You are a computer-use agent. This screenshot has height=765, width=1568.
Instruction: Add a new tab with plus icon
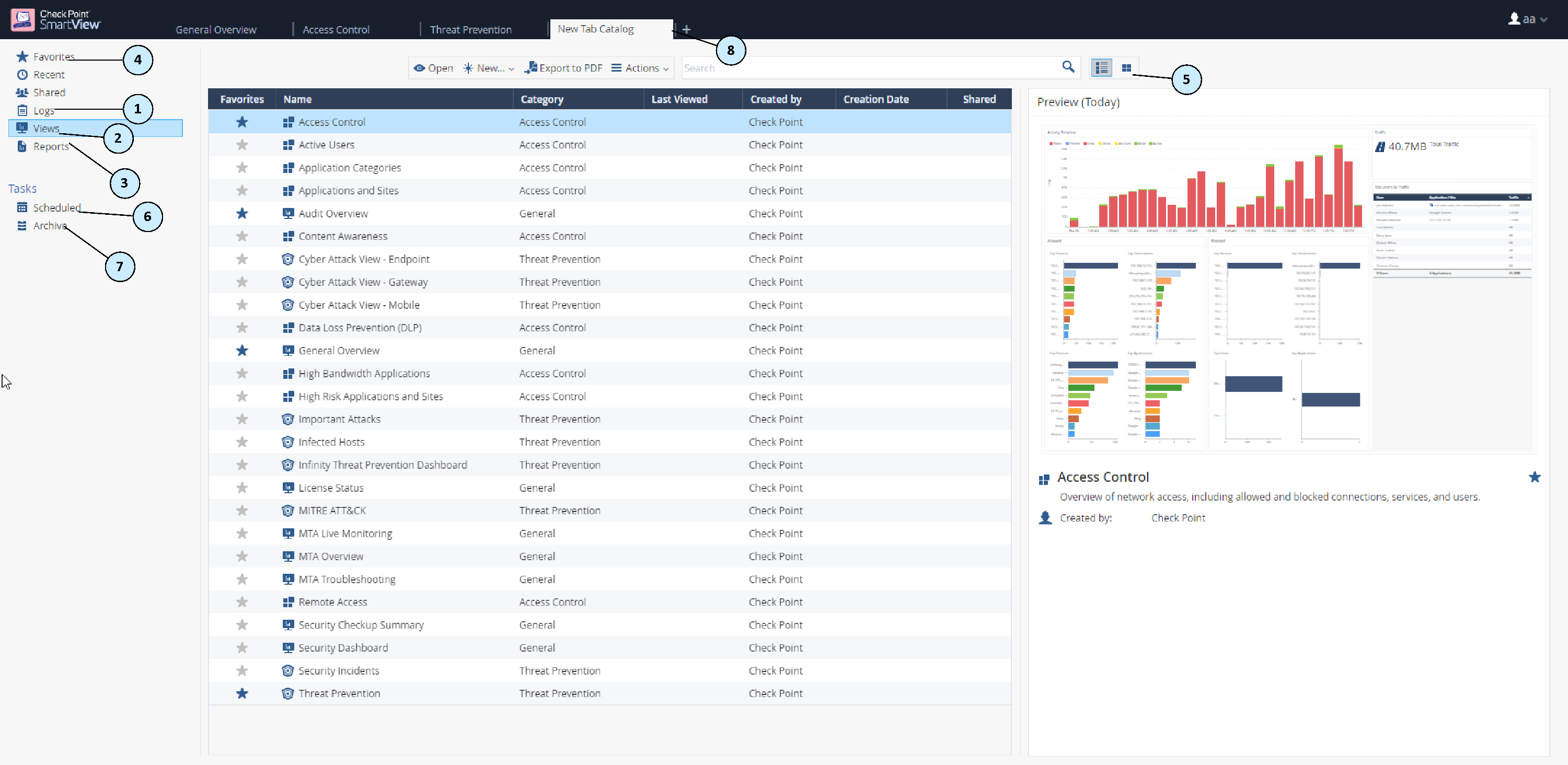pos(686,29)
